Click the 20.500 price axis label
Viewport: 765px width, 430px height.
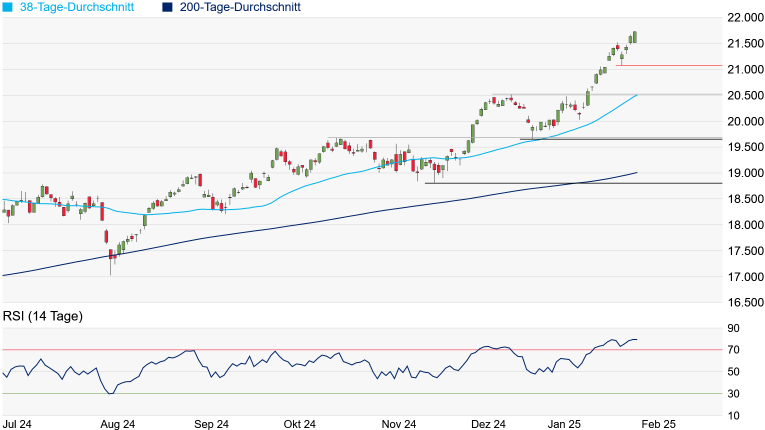(744, 95)
